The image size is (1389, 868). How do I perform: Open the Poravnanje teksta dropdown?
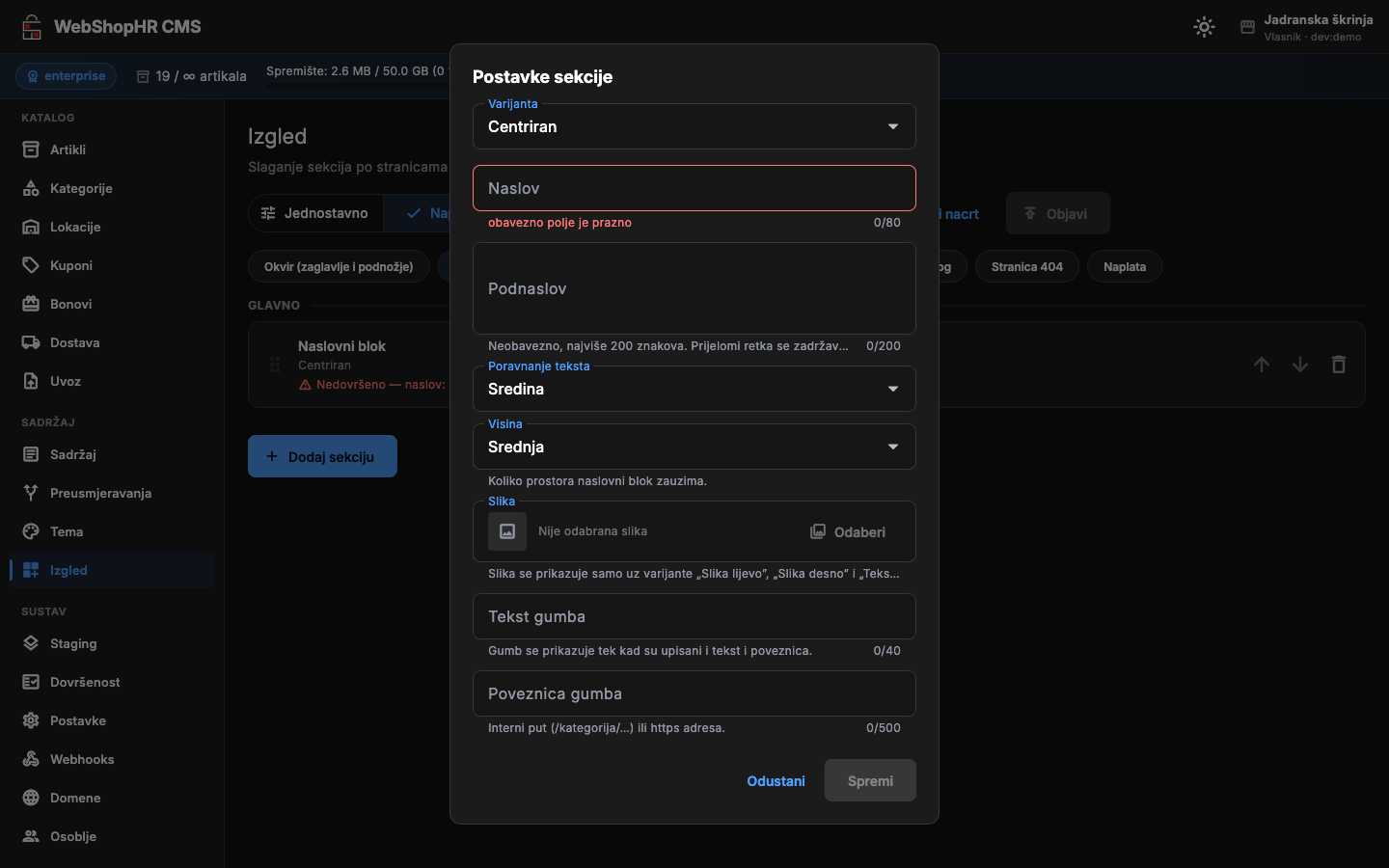694,389
